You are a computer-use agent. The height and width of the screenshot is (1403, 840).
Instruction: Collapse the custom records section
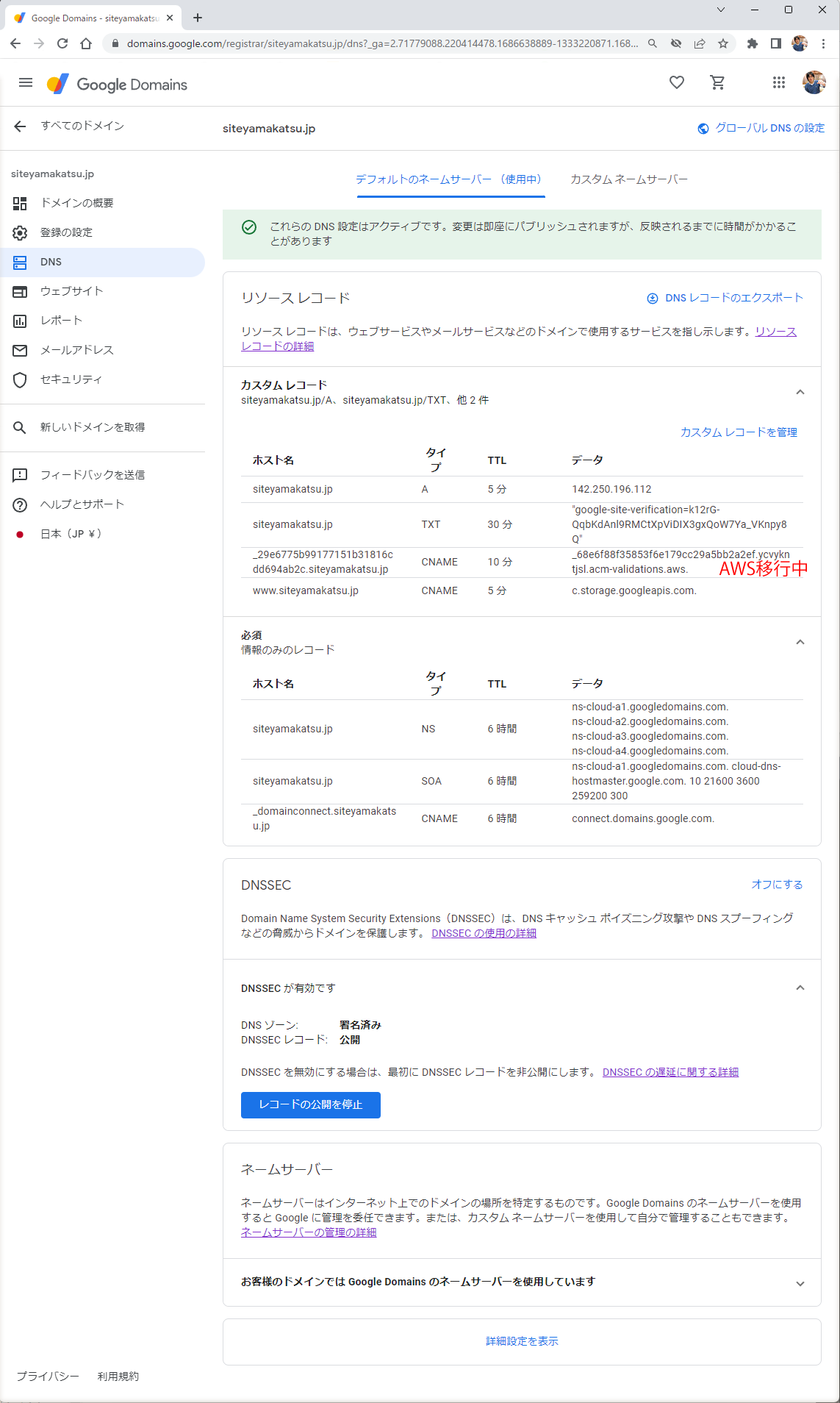[800, 392]
